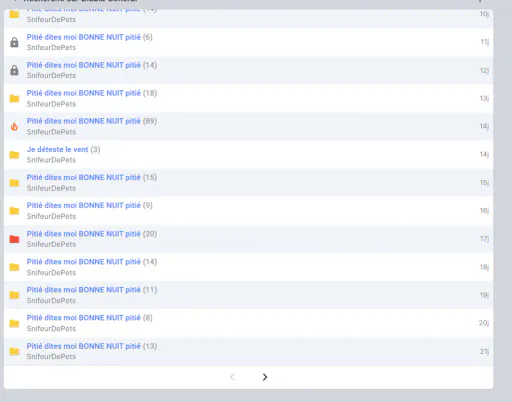Click author SnifeurDePets under the (9) topic

click(51, 216)
